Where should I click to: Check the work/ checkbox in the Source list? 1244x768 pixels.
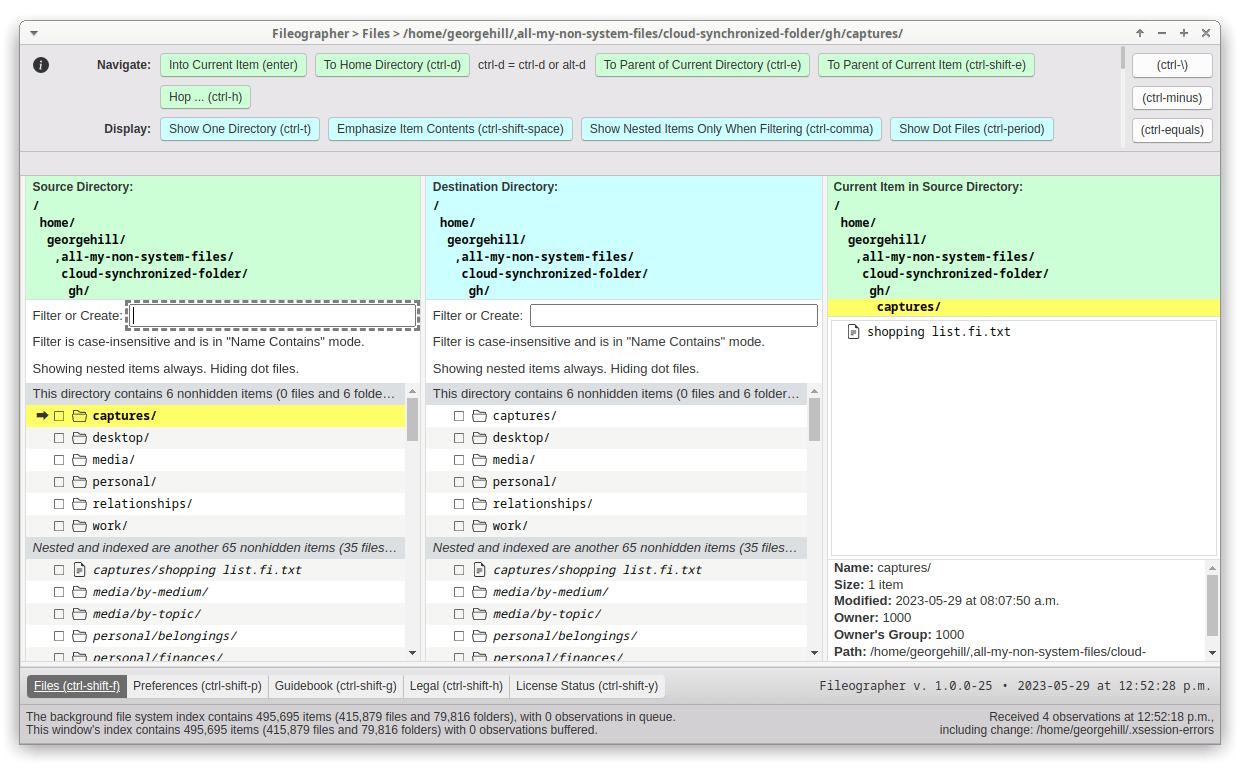tap(59, 526)
